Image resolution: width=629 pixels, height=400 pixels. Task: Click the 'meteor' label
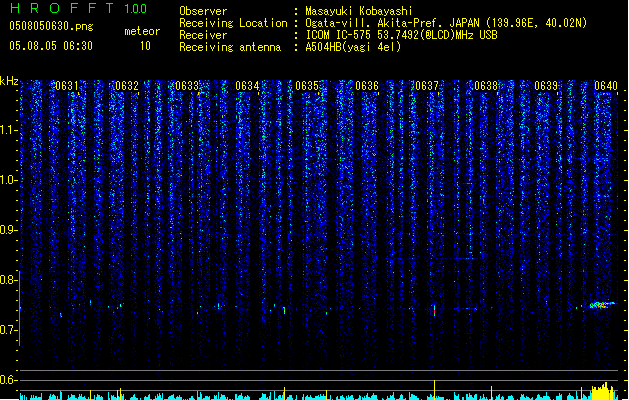pos(142,31)
